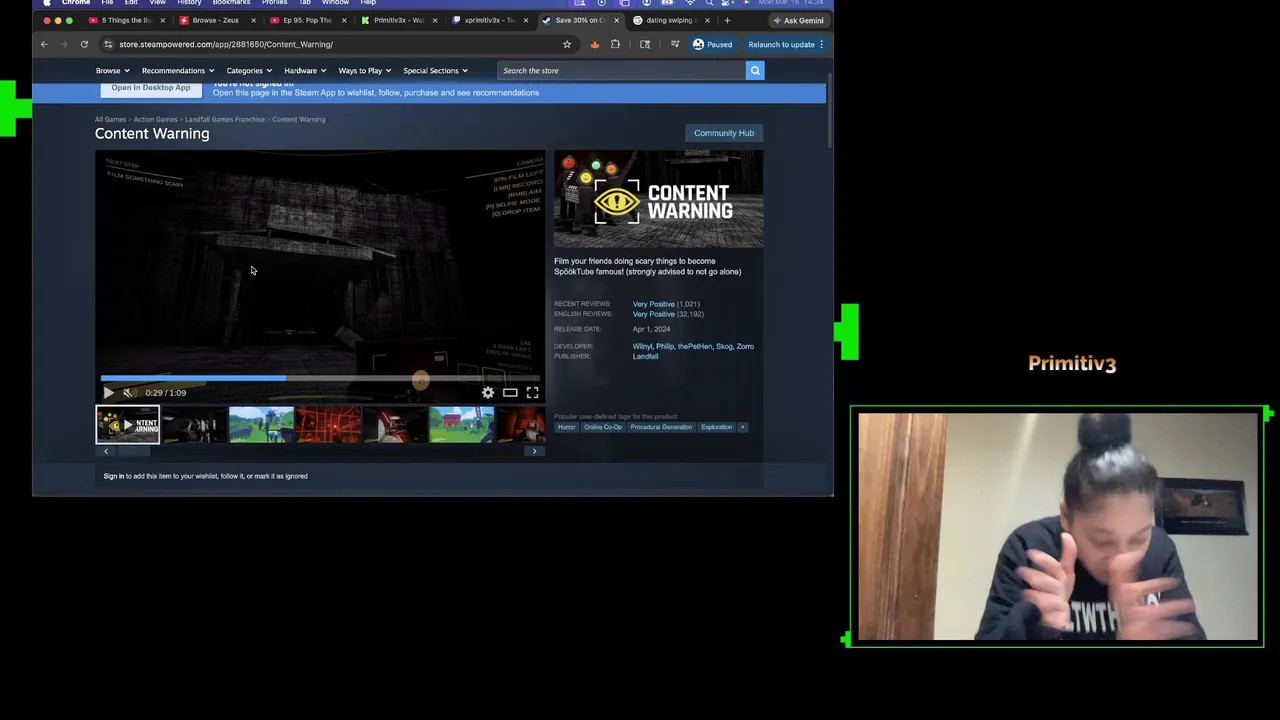Expand the Hardware dropdown
This screenshot has width=1280, height=720.
(305, 70)
